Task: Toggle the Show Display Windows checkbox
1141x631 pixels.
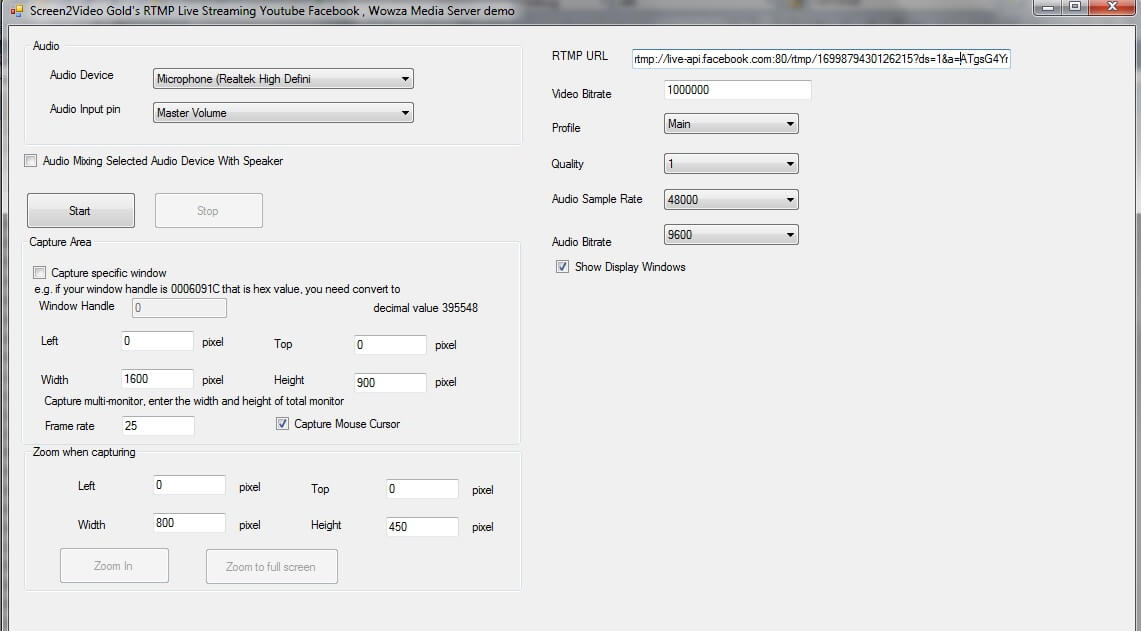Action: click(563, 267)
